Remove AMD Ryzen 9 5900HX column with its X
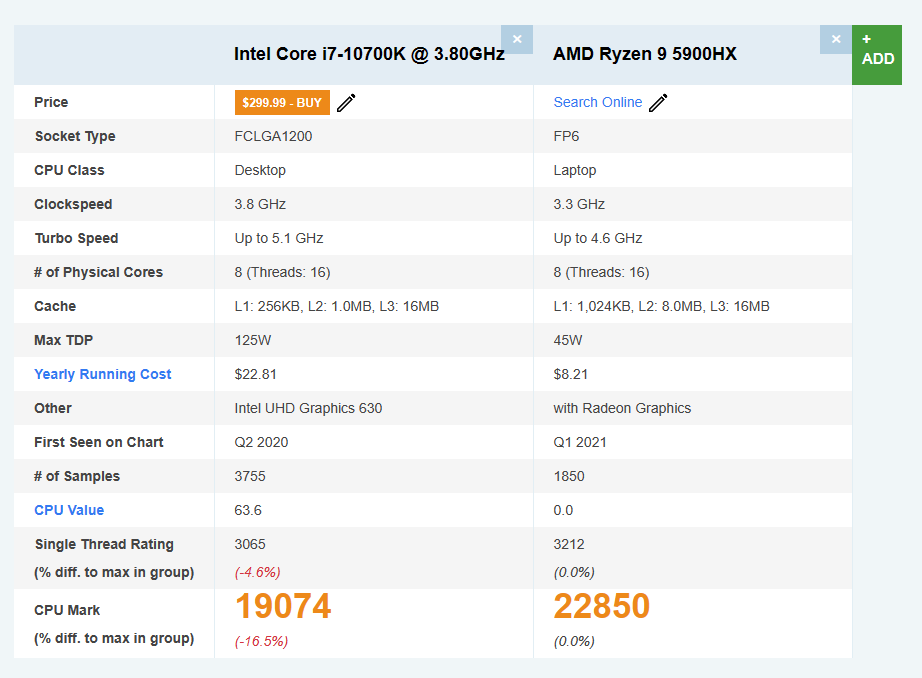Screen dimensions: 922x678 tap(836, 39)
